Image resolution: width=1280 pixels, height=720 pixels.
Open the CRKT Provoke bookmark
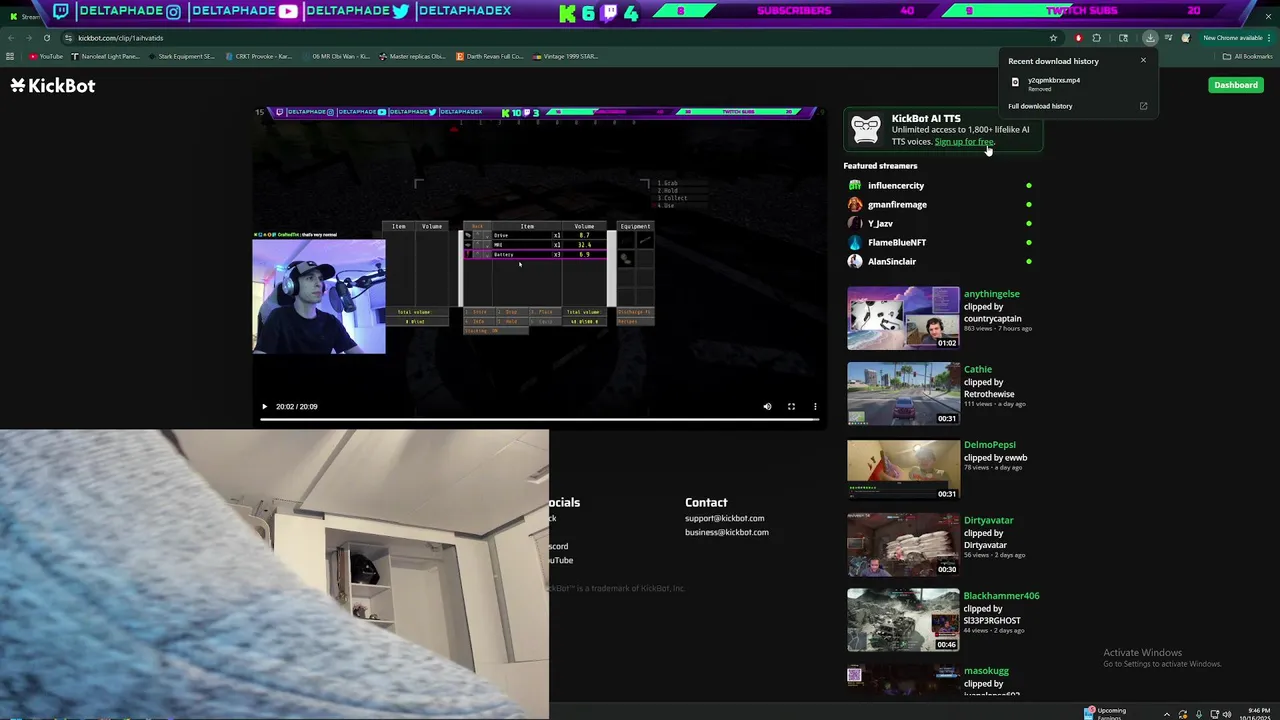tap(259, 56)
